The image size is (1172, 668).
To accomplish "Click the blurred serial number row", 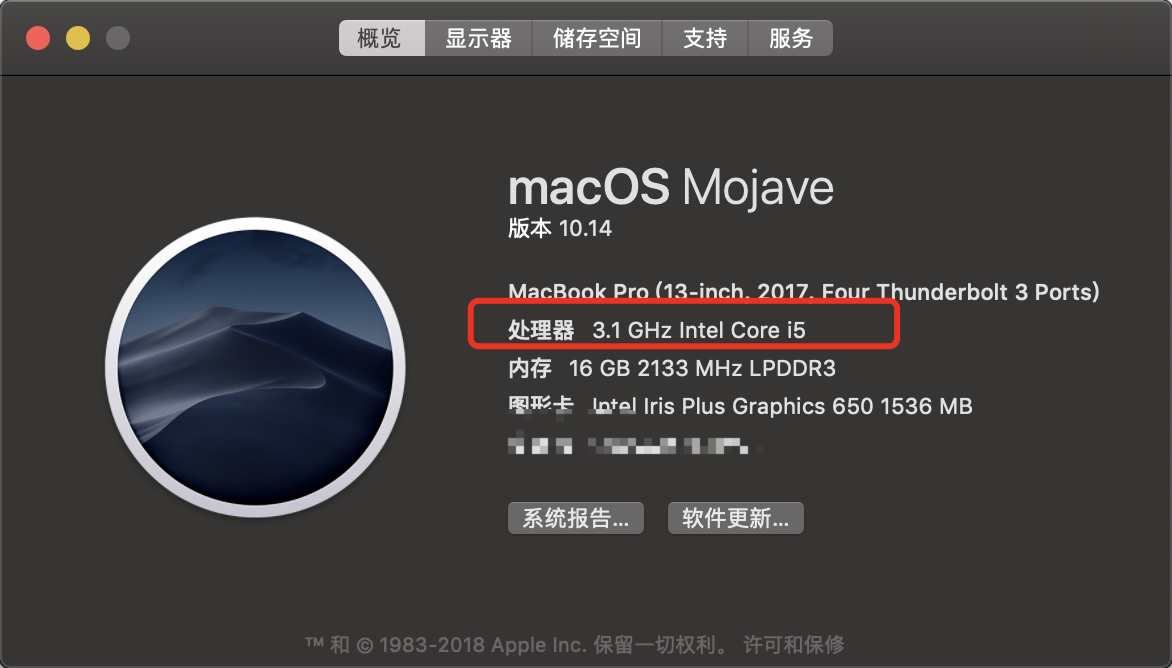I will [635, 446].
